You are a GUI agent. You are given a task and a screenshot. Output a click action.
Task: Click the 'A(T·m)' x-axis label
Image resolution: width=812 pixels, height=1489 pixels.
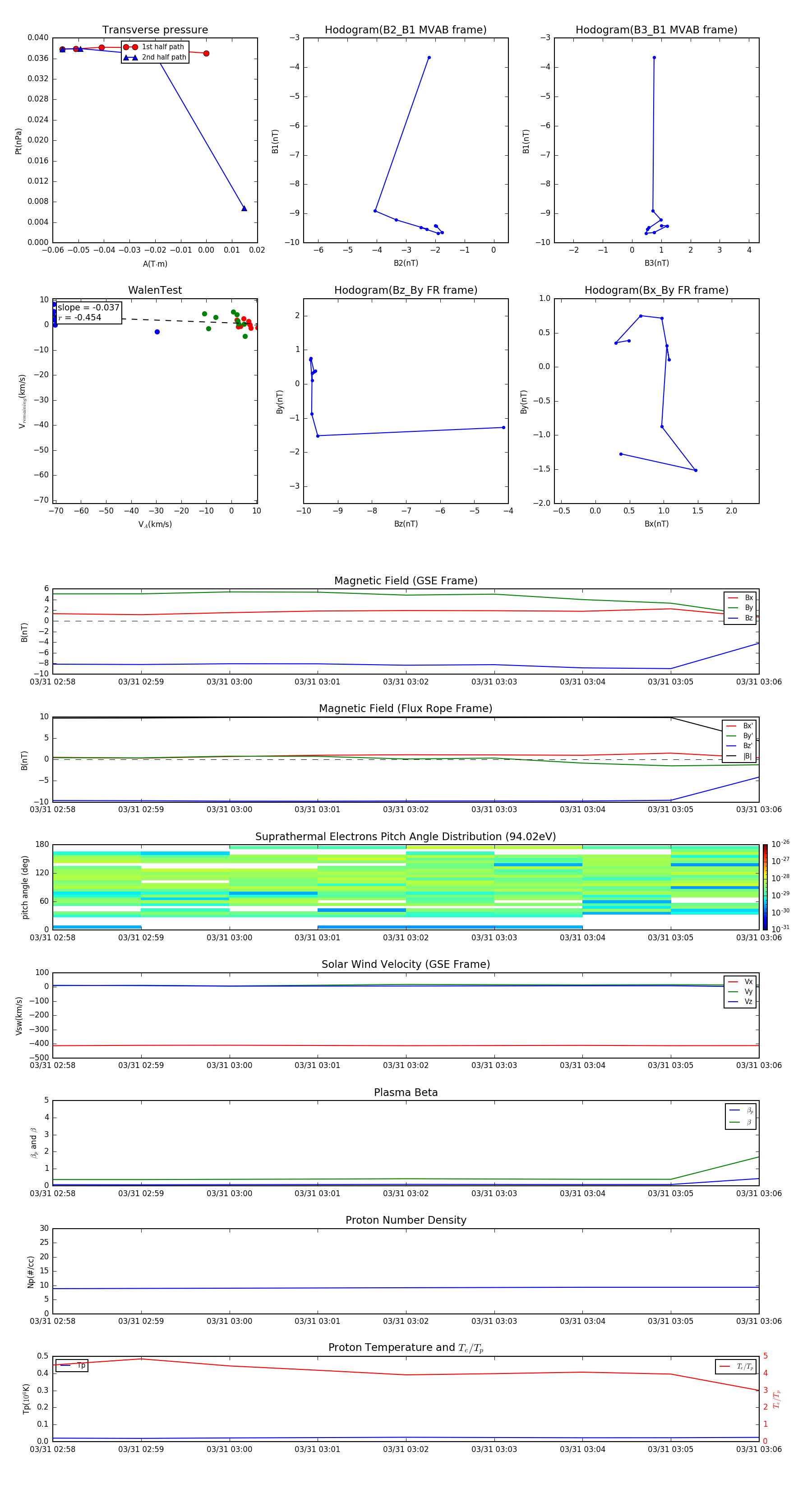[x=155, y=264]
